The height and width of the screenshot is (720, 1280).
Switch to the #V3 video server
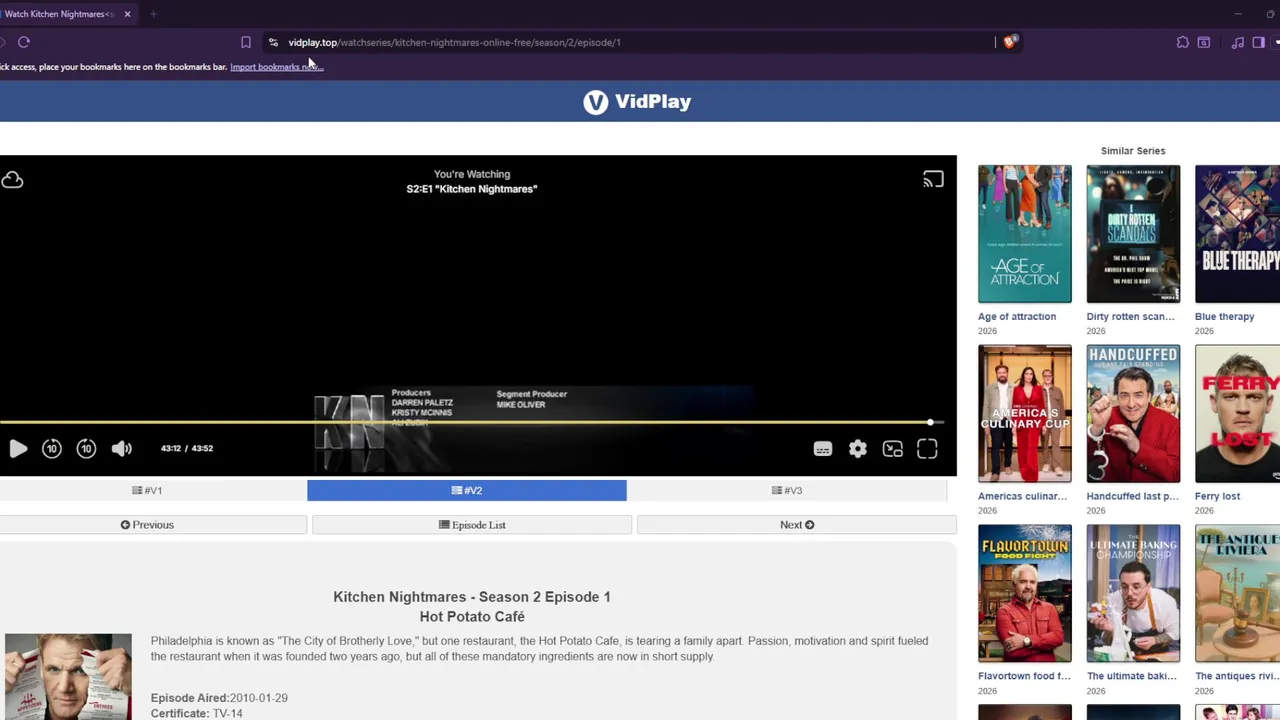point(787,490)
